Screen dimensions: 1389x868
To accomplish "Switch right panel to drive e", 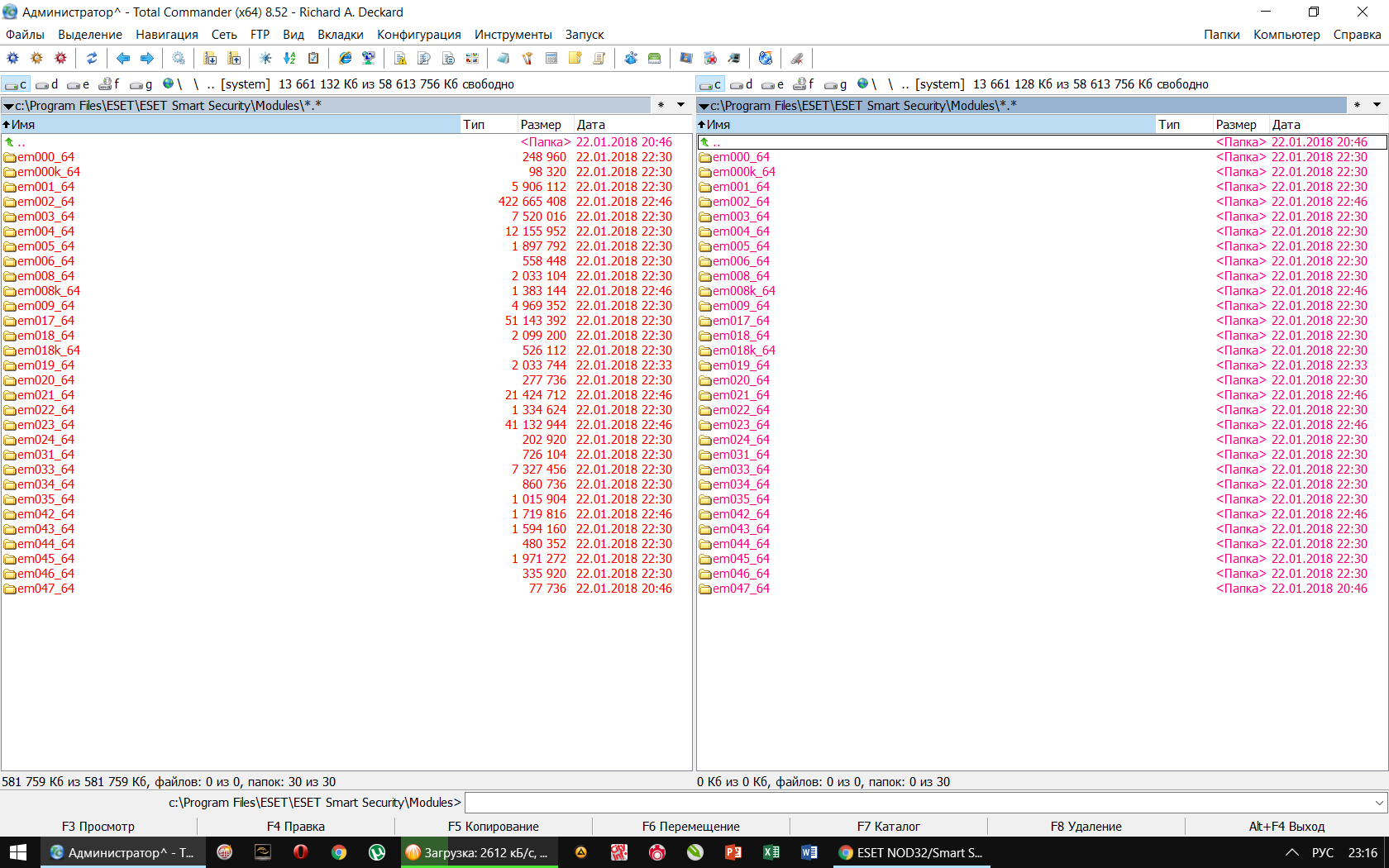I will coord(773,84).
